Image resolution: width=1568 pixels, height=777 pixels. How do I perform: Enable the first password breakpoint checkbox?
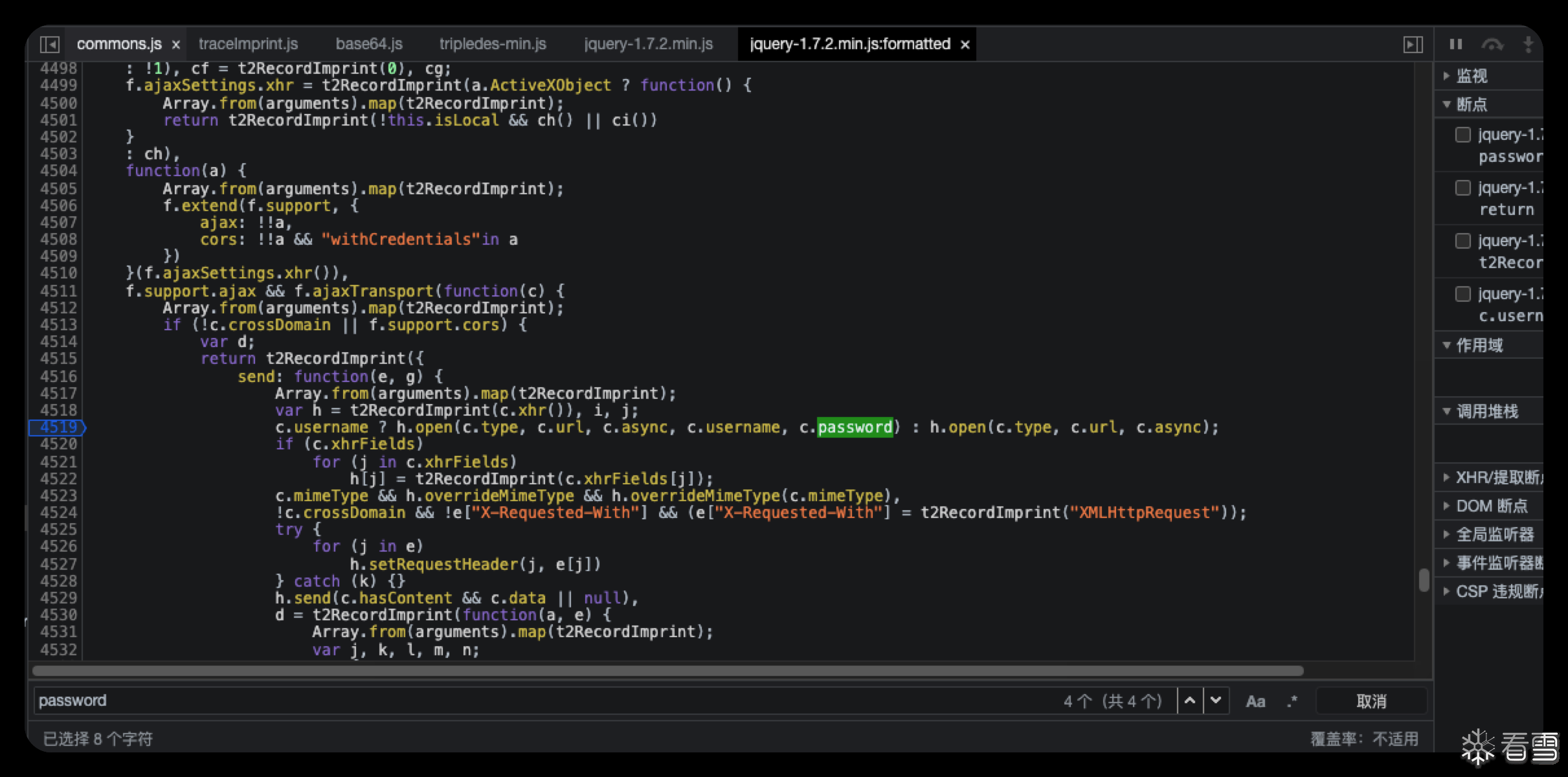(x=1463, y=135)
